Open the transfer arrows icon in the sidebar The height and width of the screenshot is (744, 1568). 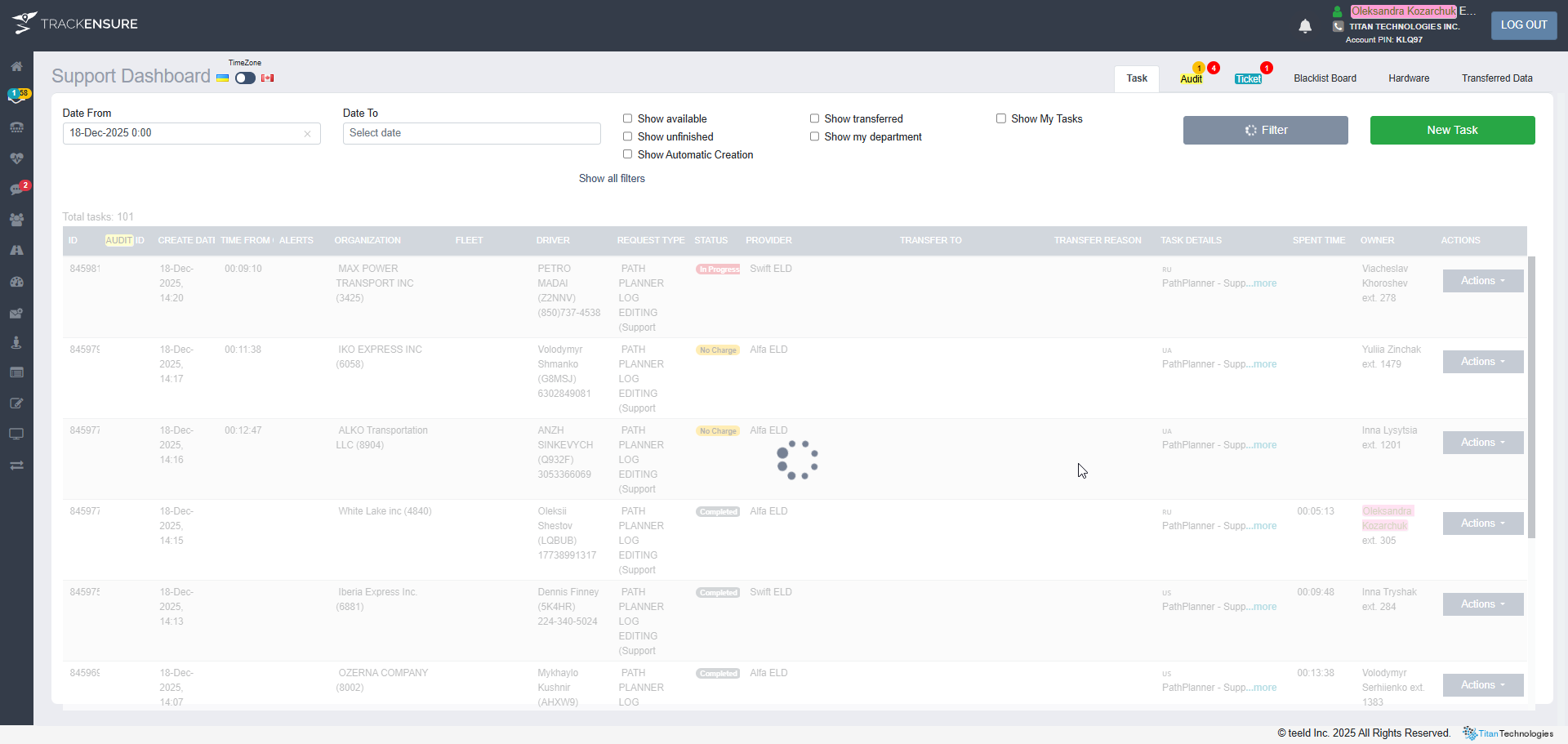click(16, 466)
